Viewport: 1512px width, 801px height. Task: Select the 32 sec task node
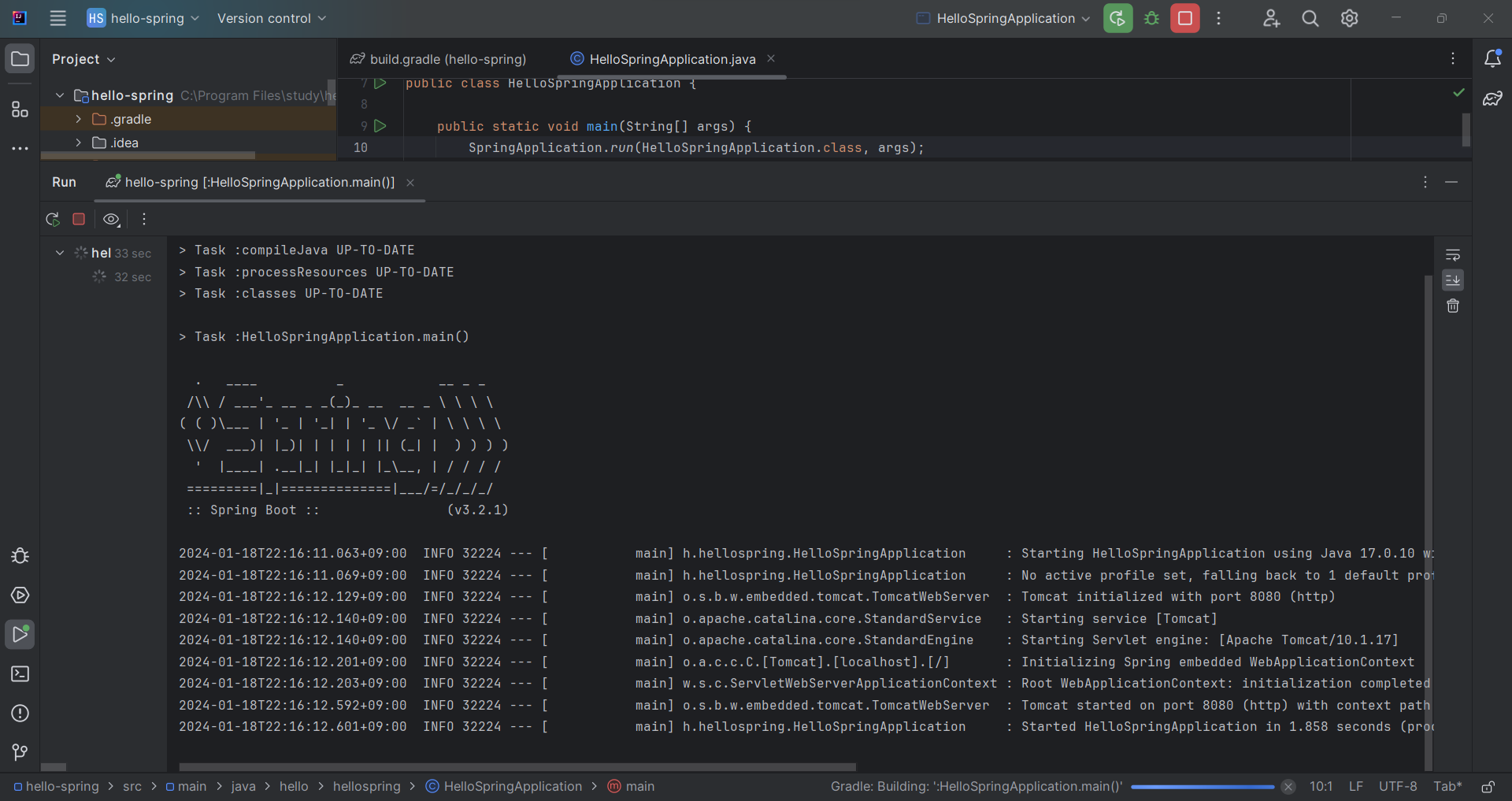123,276
